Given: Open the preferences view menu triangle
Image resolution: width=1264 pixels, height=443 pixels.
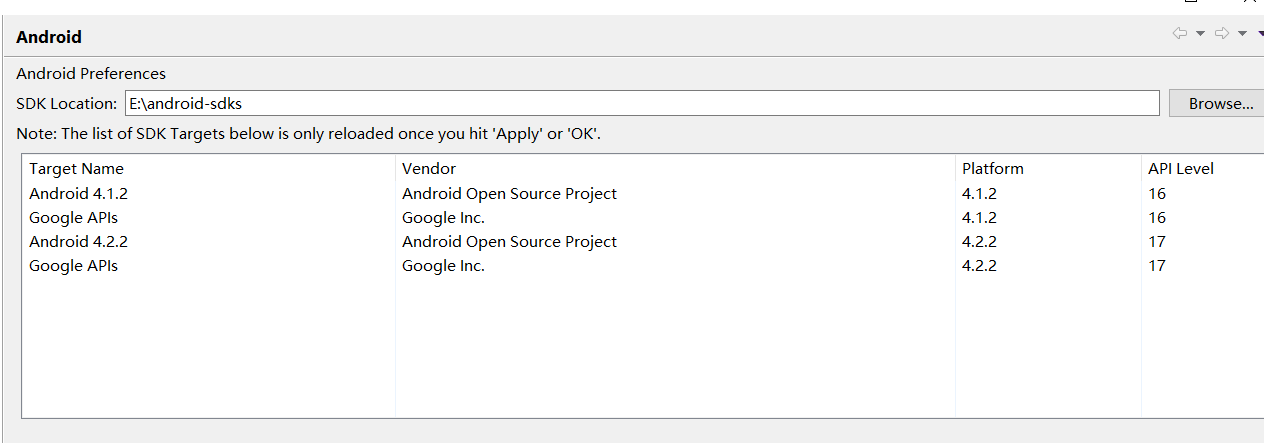Looking at the screenshot, I should click(1260, 34).
